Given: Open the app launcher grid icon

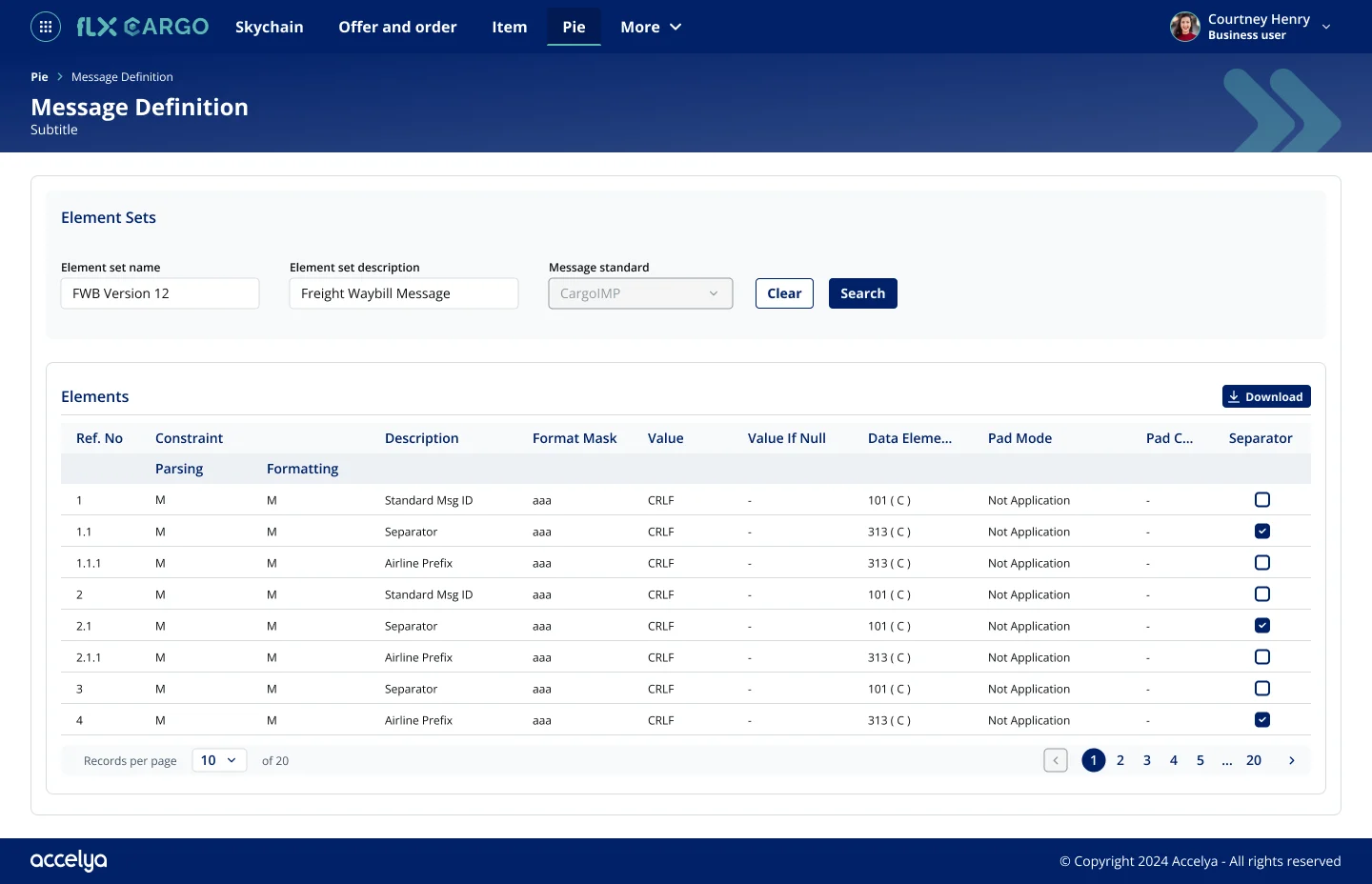Looking at the screenshot, I should tap(46, 27).
